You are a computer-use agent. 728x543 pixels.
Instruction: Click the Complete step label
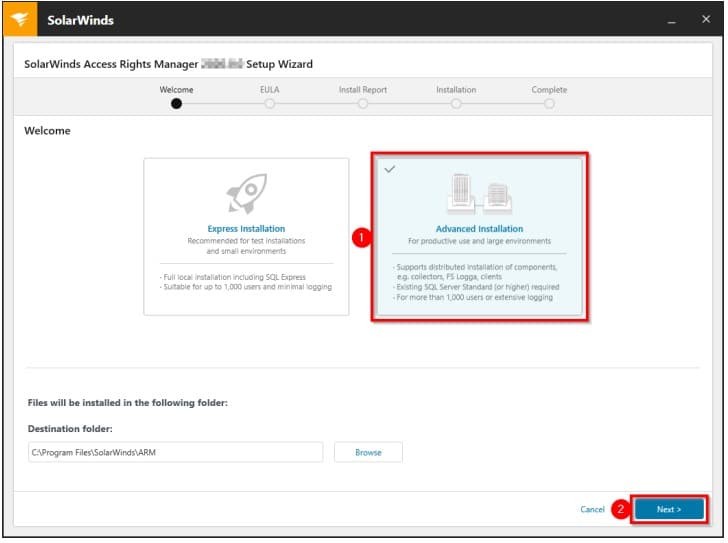tap(549, 90)
